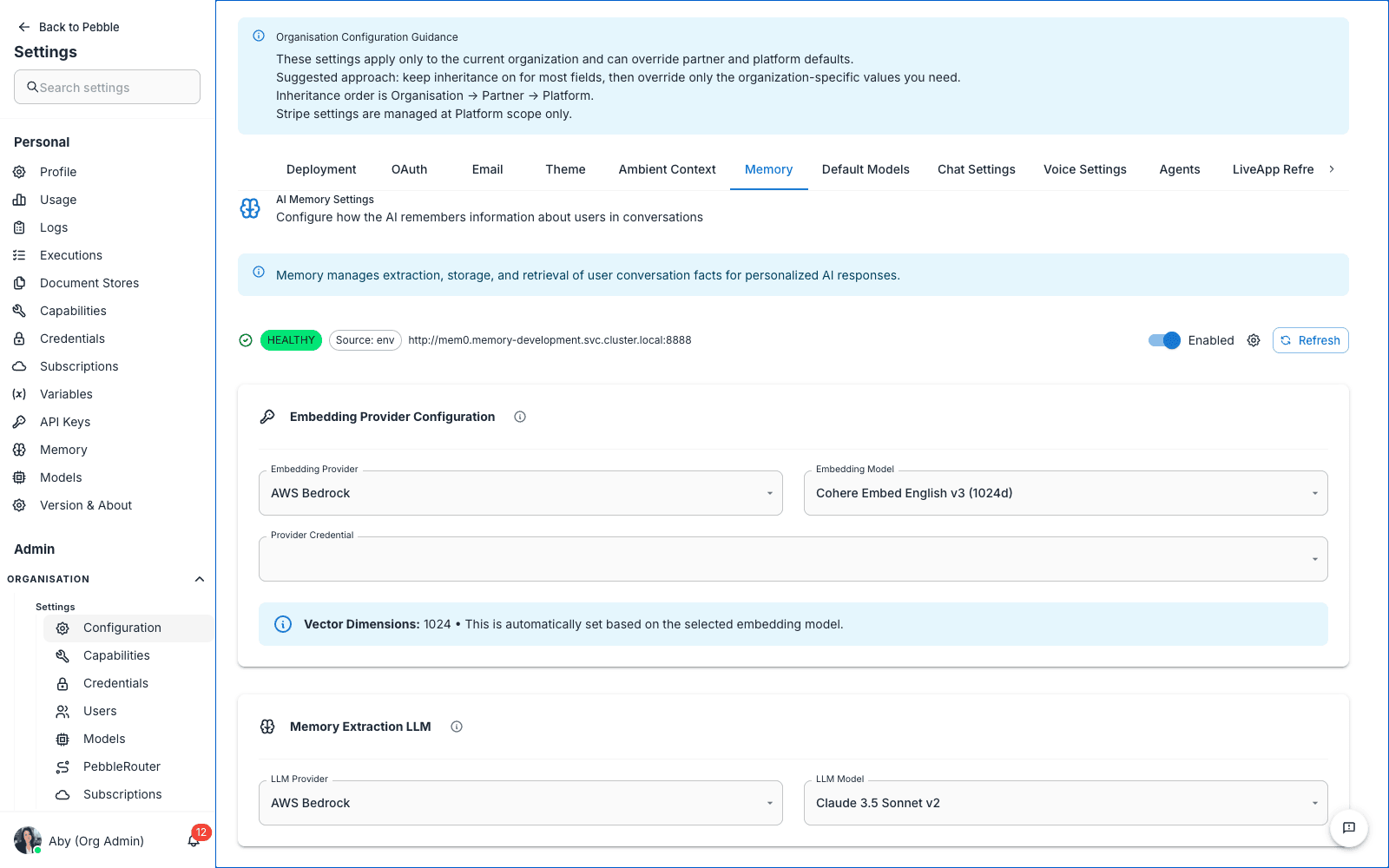Open the Embedding Provider dropdown
1389x868 pixels.
click(x=521, y=493)
